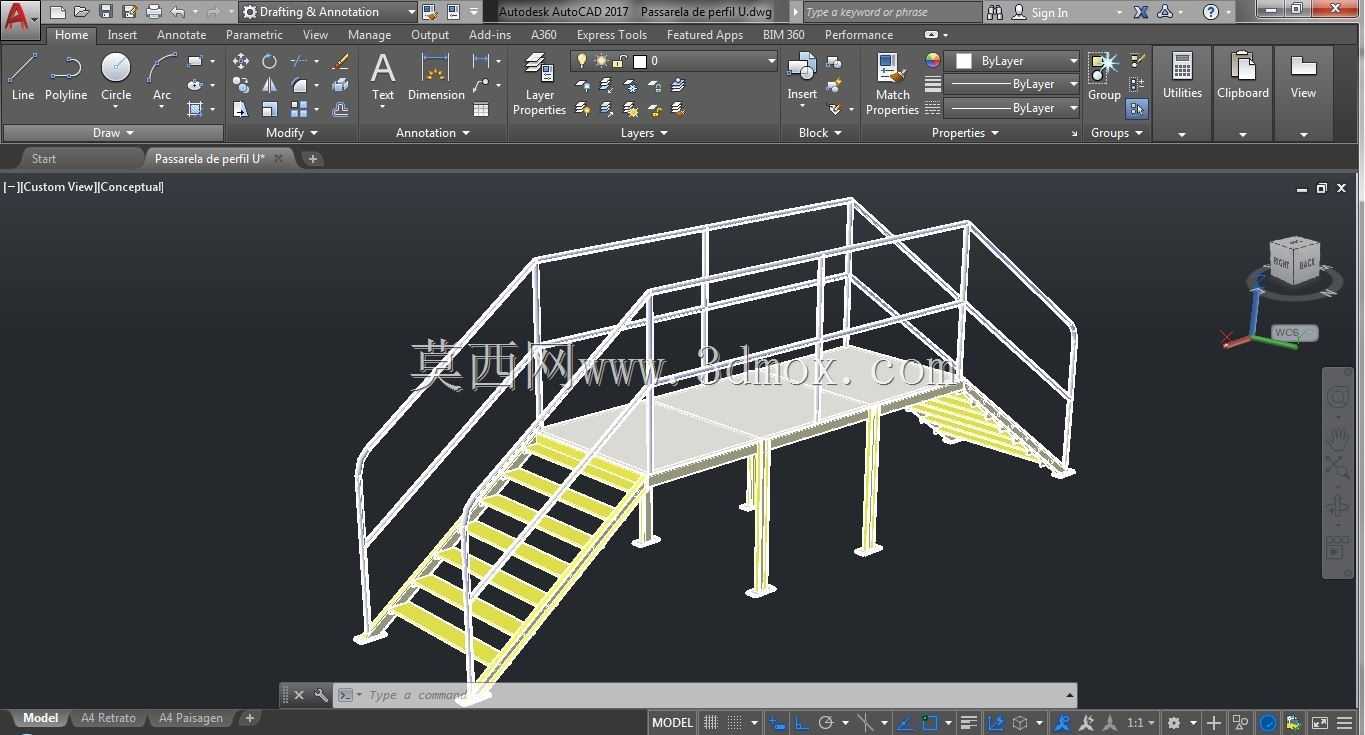1365x735 pixels.
Task: Select the Polyline tool
Action: click(66, 77)
